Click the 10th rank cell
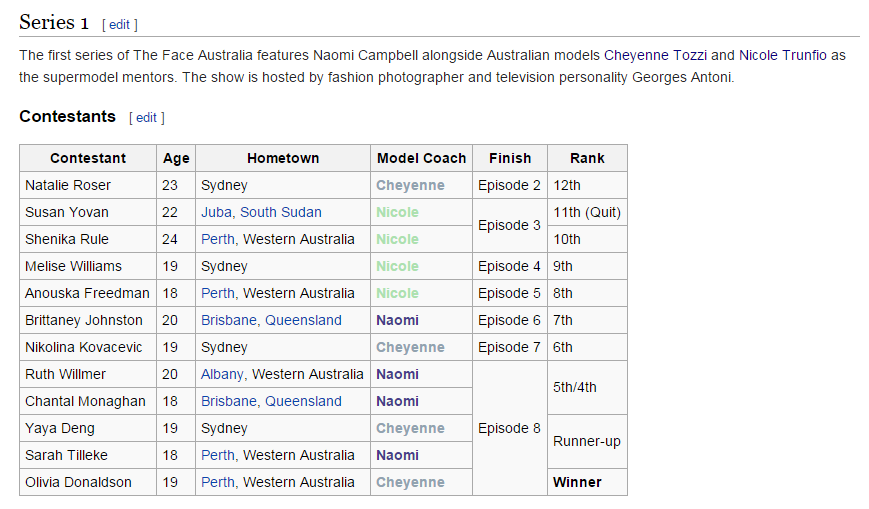869x509 pixels. click(x=587, y=240)
